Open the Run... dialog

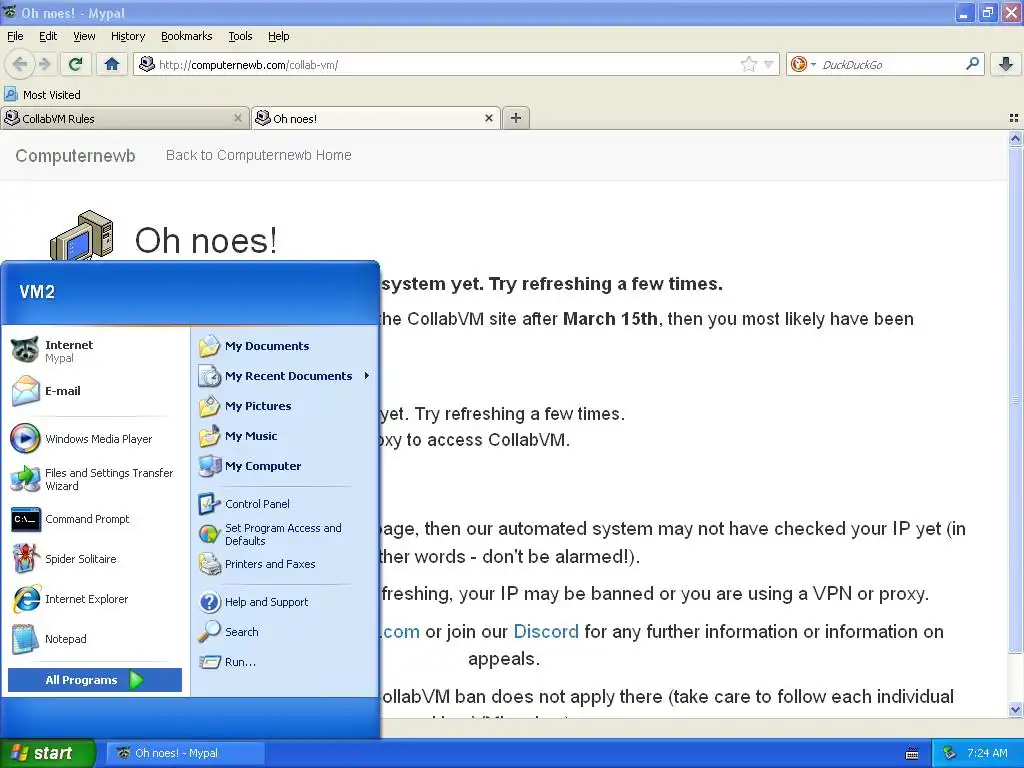tap(285, 662)
